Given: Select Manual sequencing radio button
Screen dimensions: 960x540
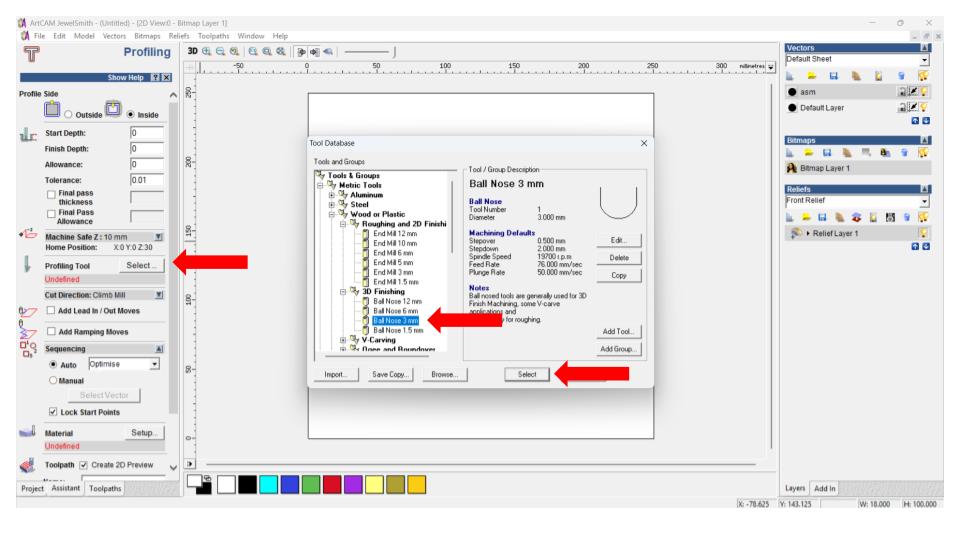Looking at the screenshot, I should pos(53,380).
